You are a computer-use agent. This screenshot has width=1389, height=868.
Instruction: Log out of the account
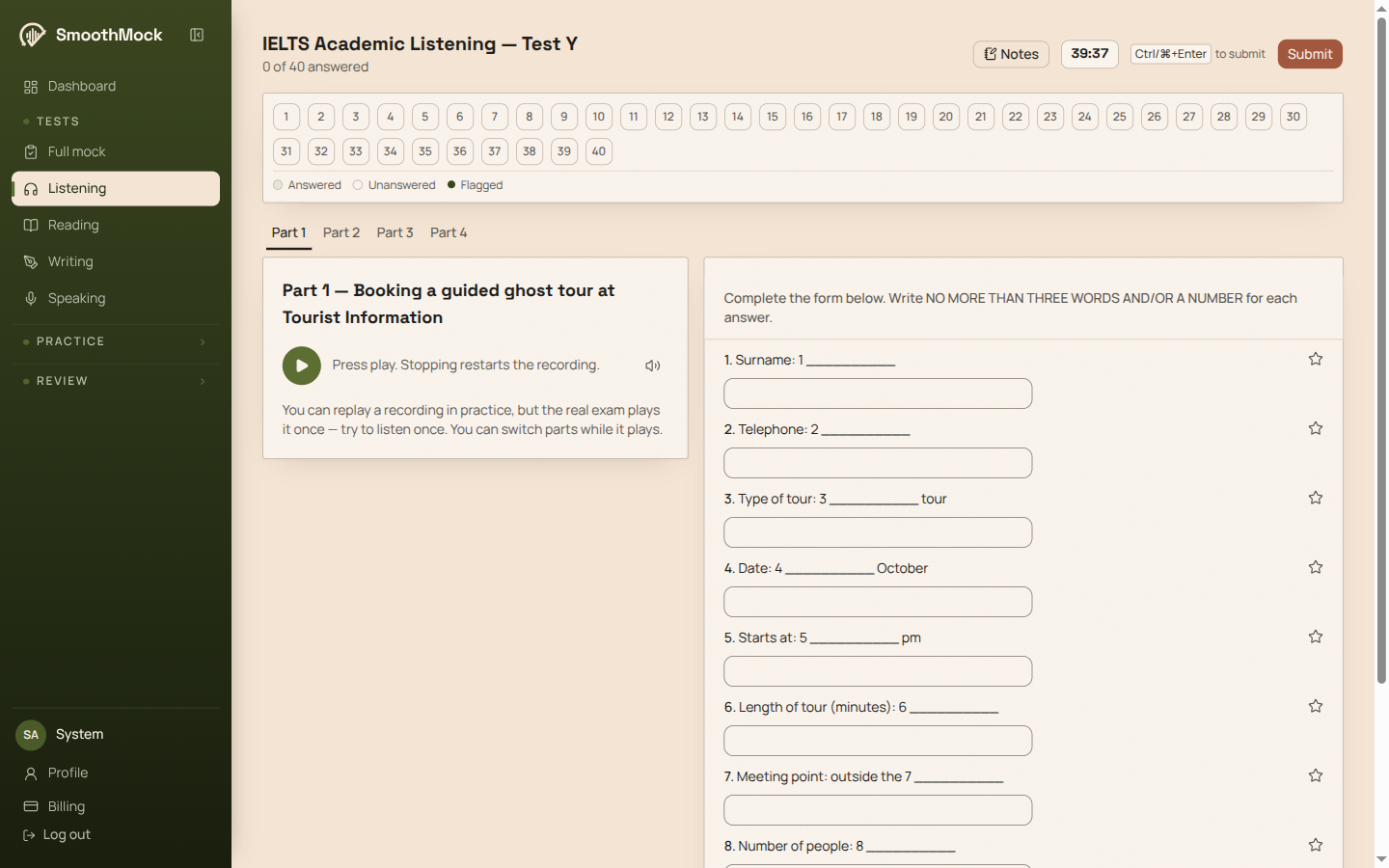point(57,835)
